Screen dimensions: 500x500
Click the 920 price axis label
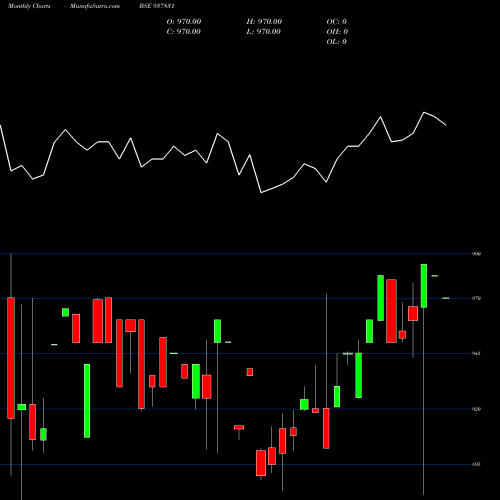click(x=476, y=409)
